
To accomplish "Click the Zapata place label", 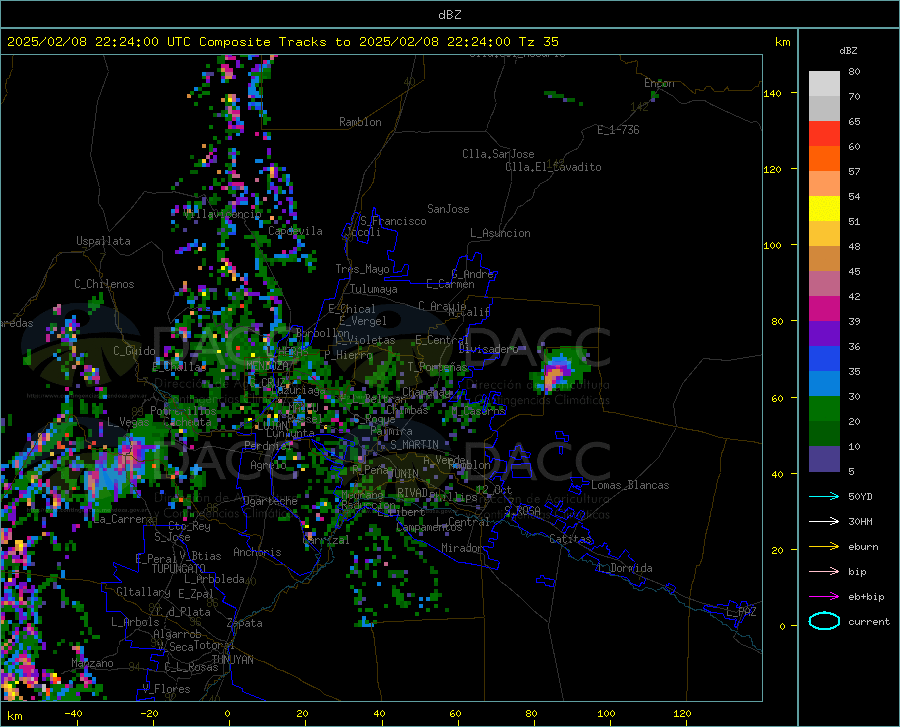I will tap(245, 623).
